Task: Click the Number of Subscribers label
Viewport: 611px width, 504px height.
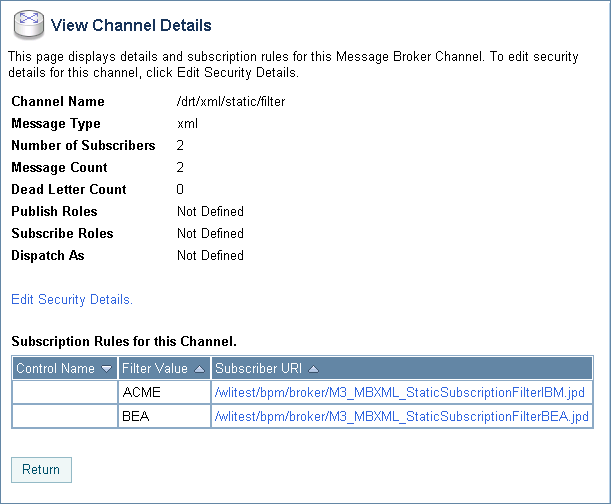Action: tap(83, 145)
